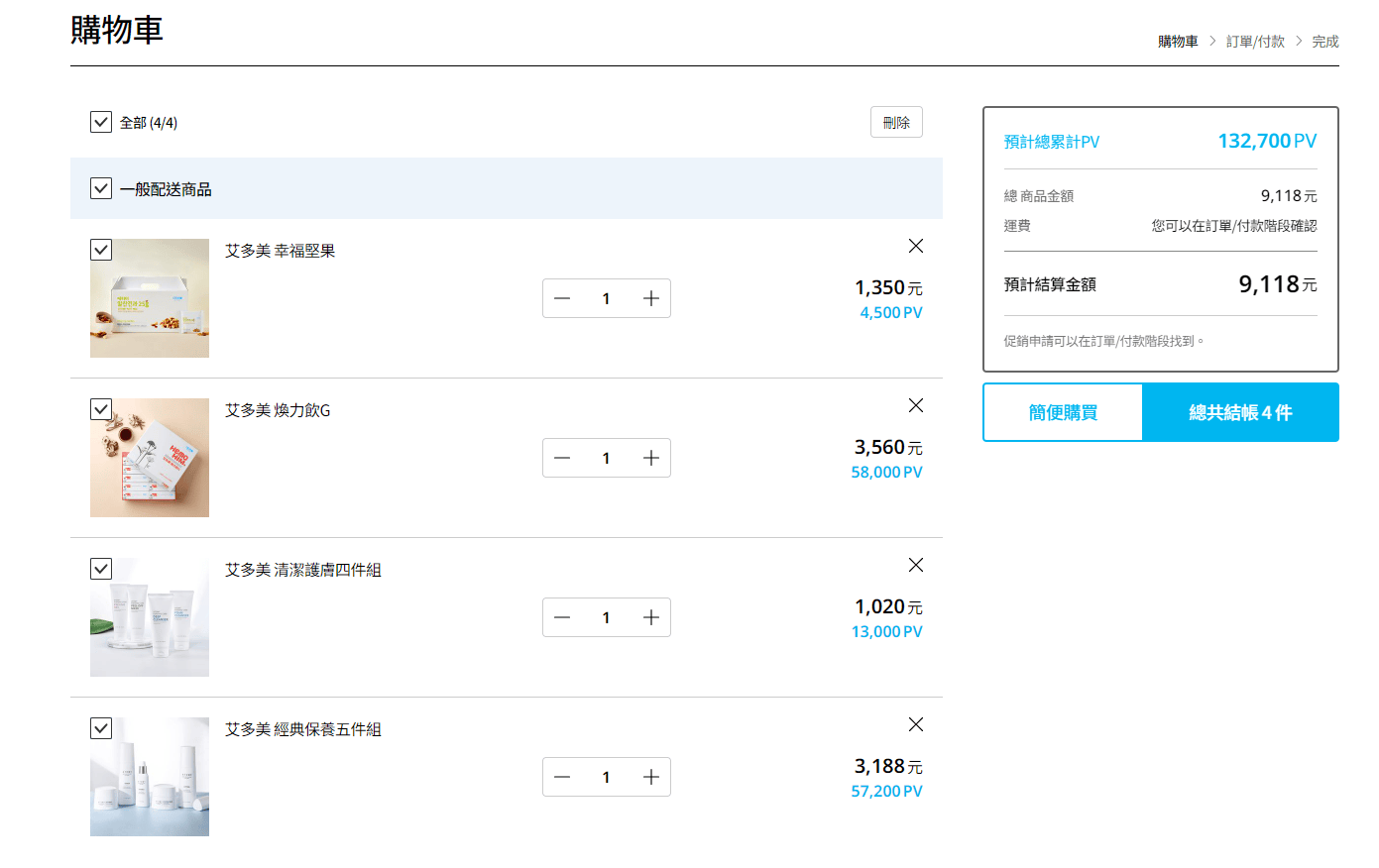Click the 簡便購買 quick purchase button
The width and height of the screenshot is (1379, 868).
pyautogui.click(x=1063, y=412)
